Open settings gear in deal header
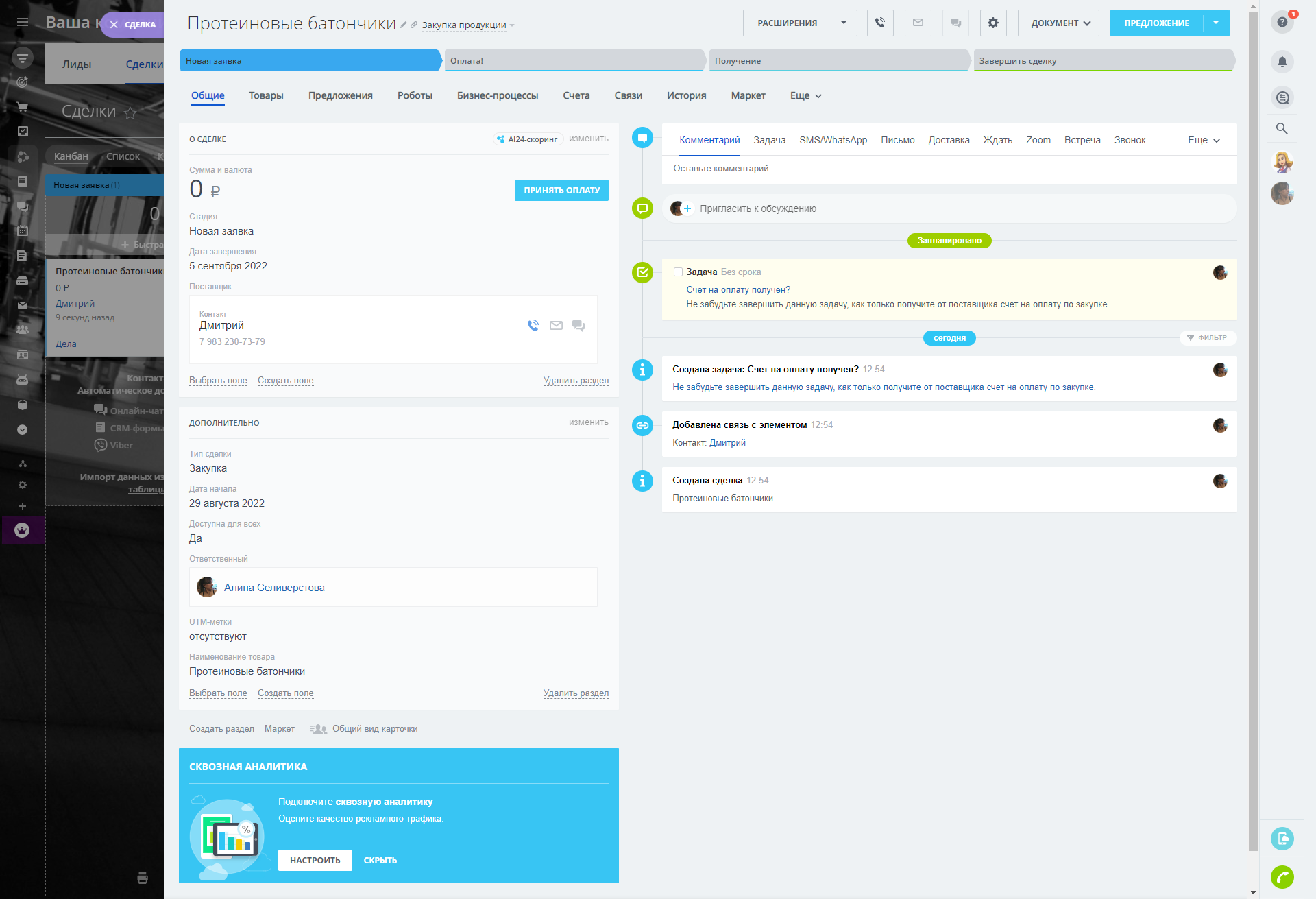 [x=992, y=23]
